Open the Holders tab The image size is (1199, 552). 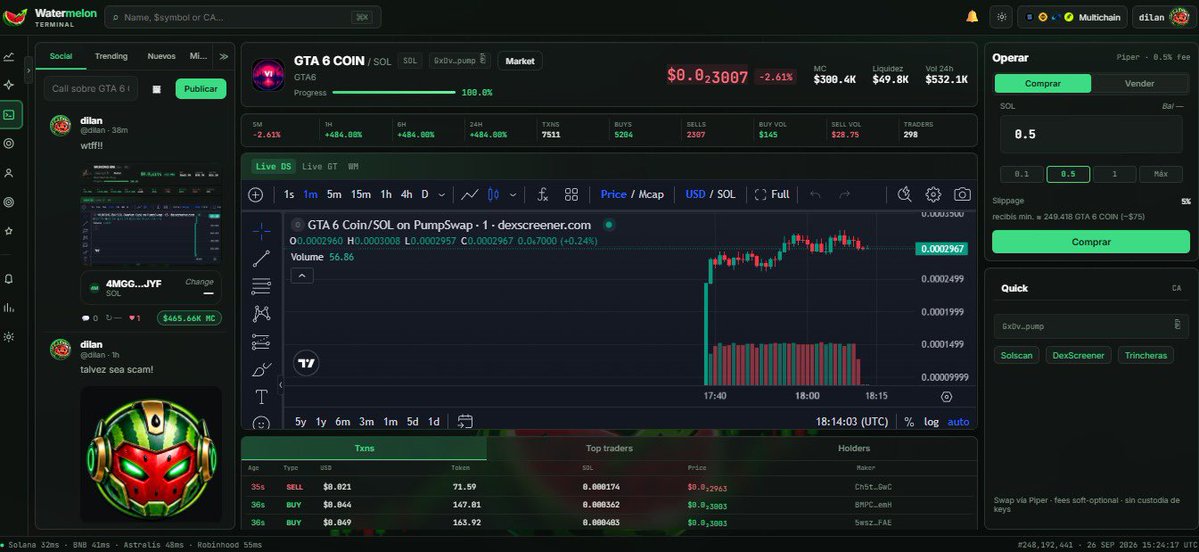pyautogui.click(x=854, y=449)
